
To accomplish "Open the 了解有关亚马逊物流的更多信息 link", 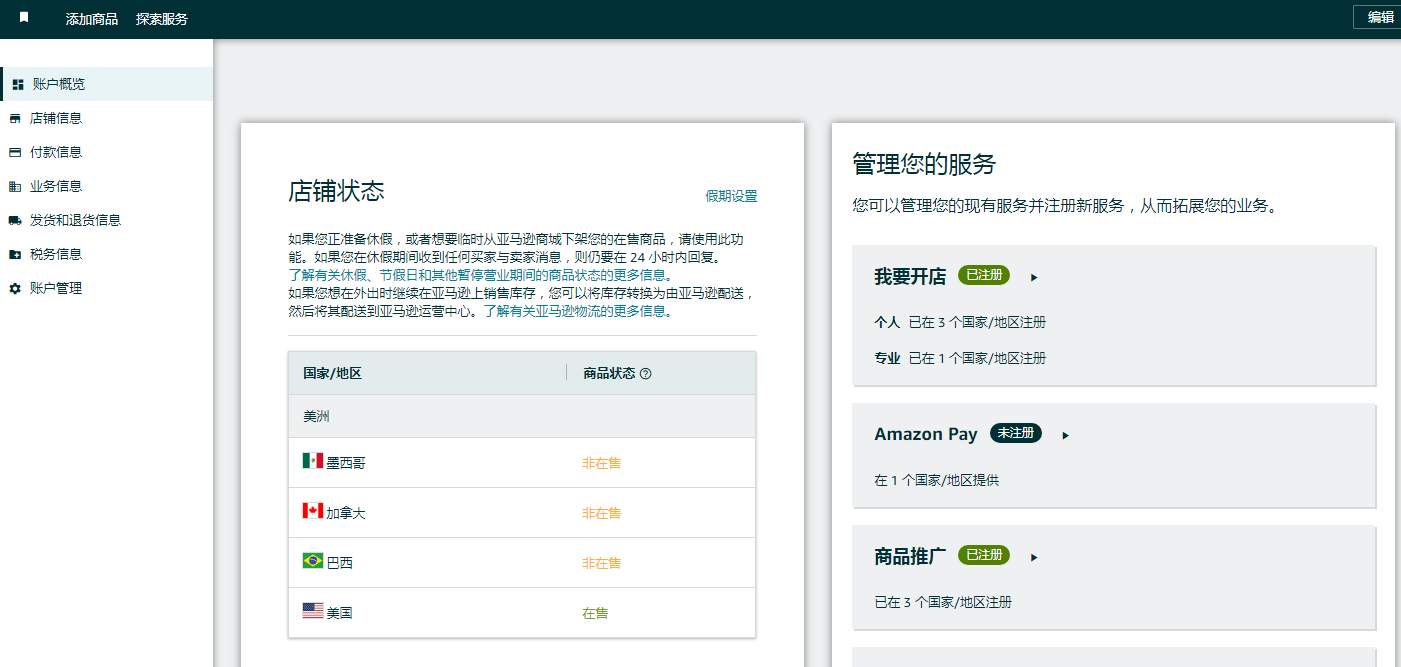I will pos(578,311).
